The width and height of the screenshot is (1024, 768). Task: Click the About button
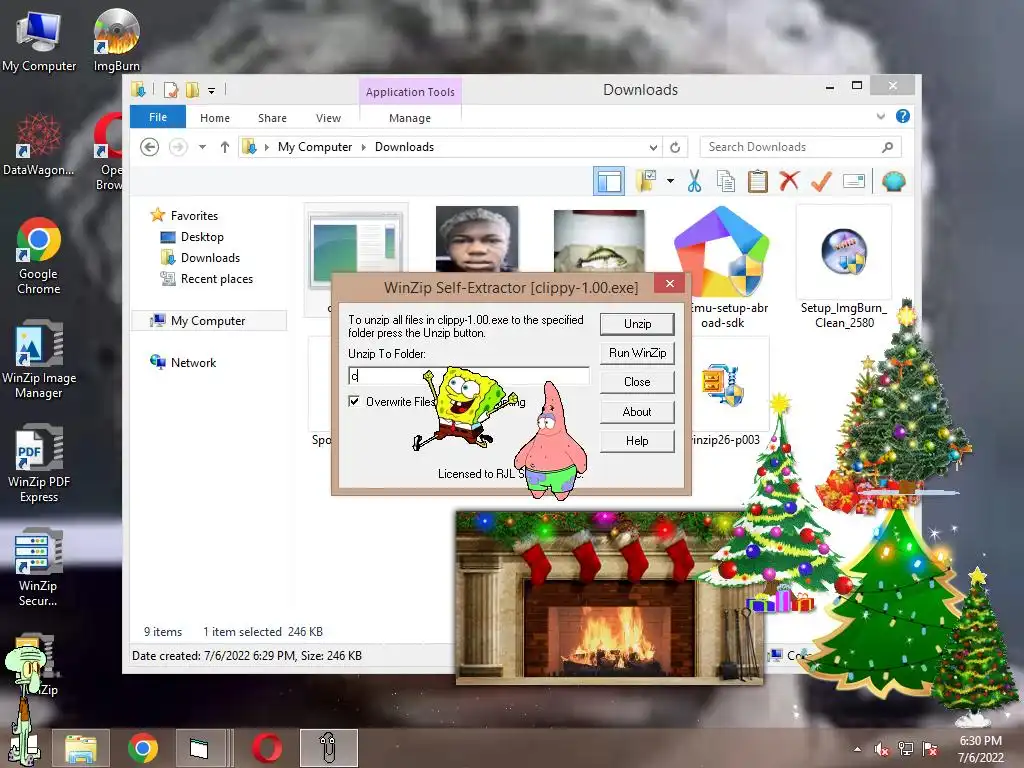pos(637,412)
